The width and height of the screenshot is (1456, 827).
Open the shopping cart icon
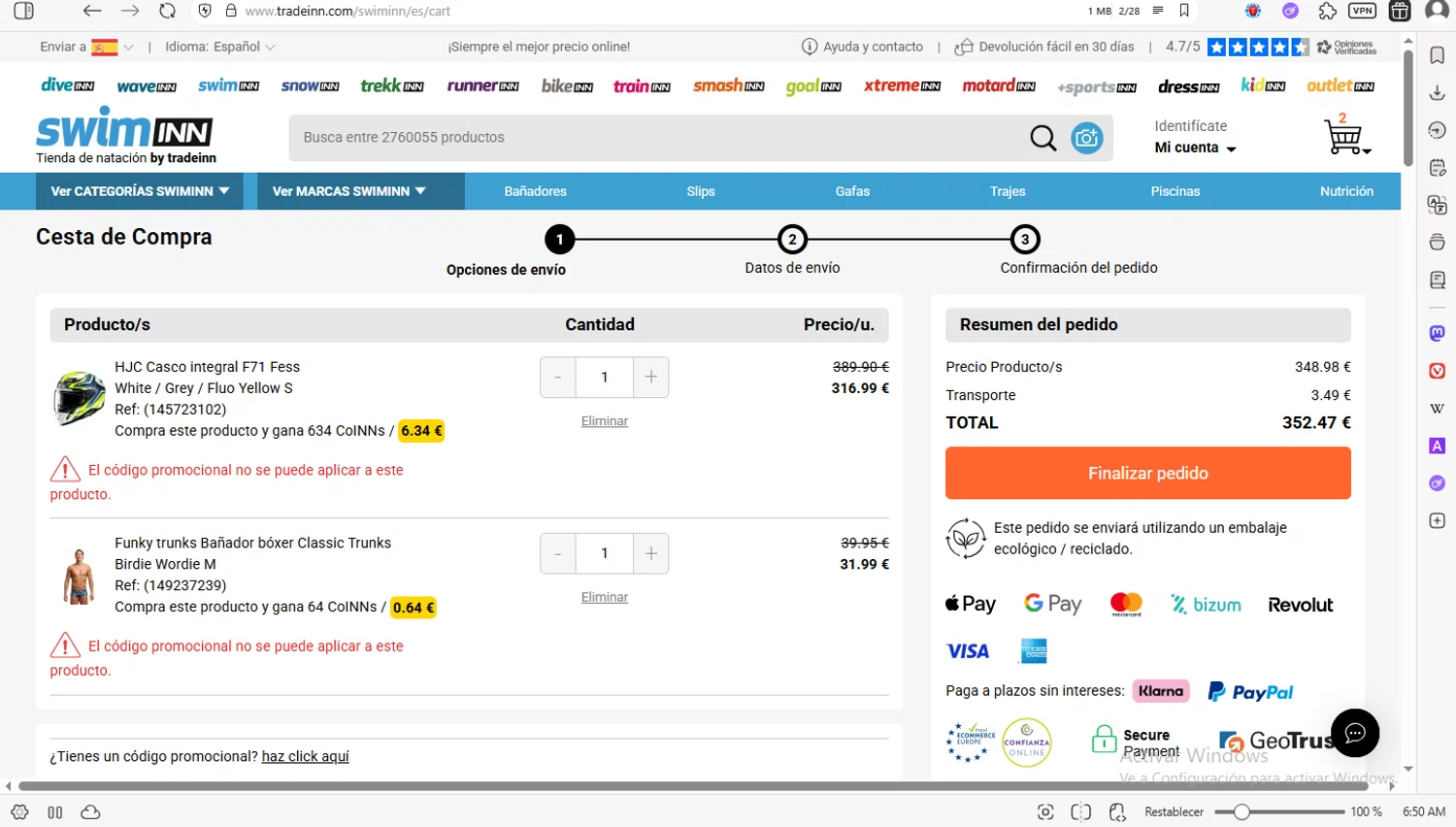(x=1345, y=136)
